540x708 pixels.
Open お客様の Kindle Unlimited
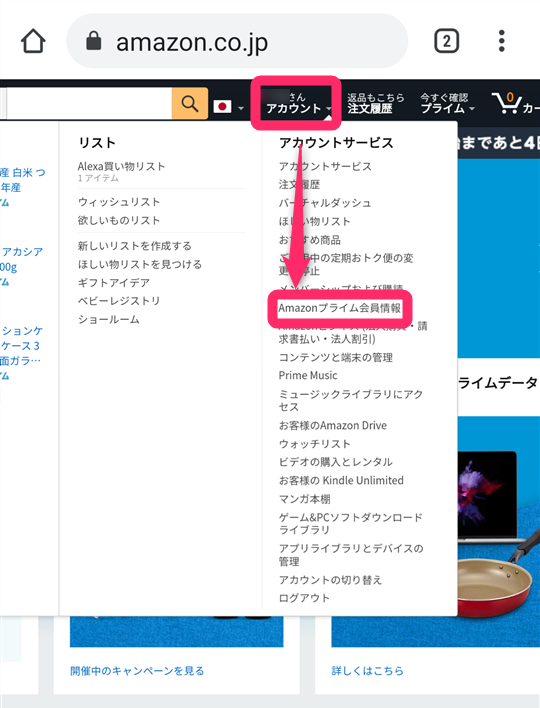click(341, 480)
